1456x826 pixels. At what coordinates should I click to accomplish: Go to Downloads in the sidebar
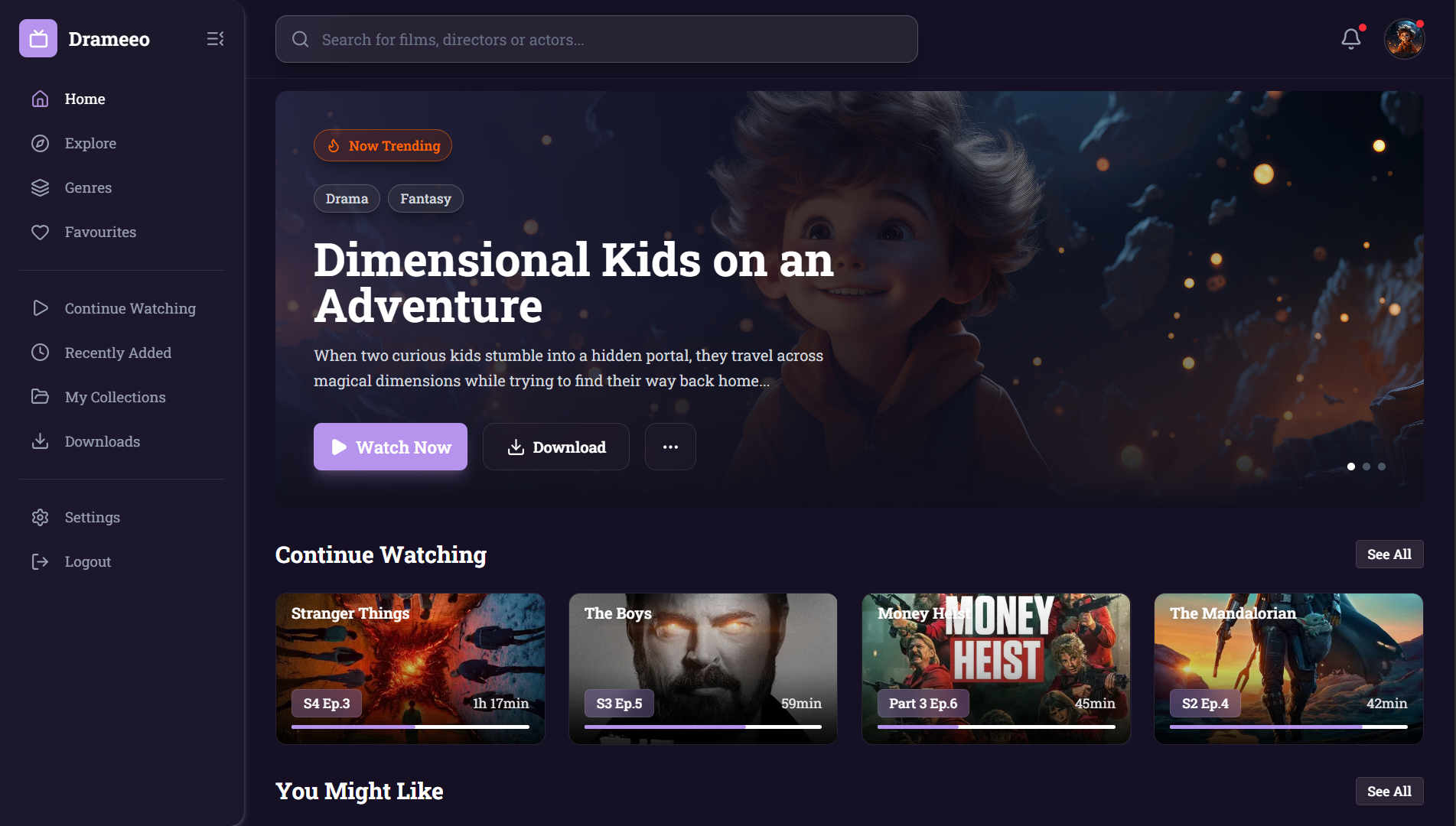(102, 442)
